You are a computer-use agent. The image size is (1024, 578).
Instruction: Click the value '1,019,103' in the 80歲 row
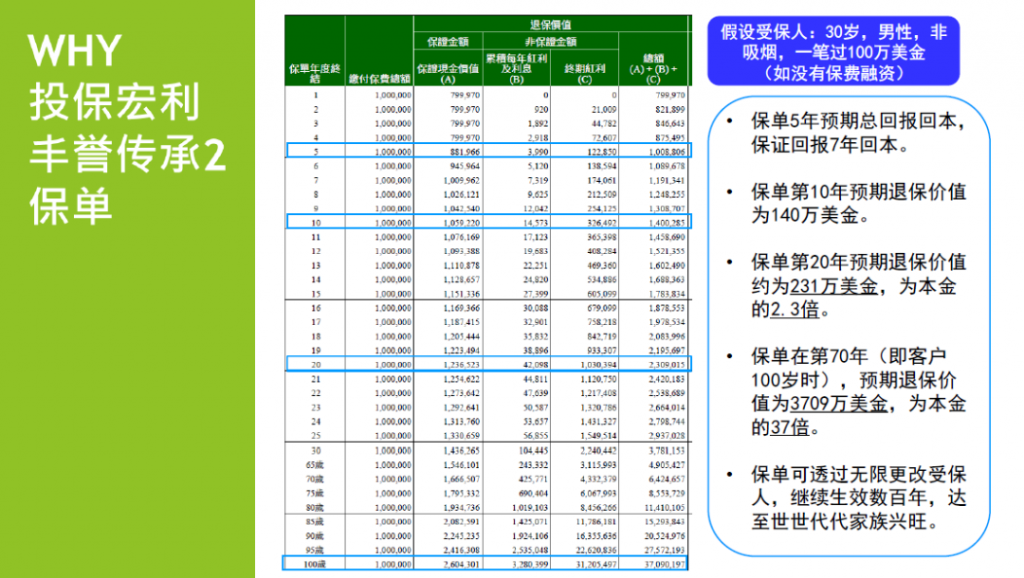click(x=530, y=507)
